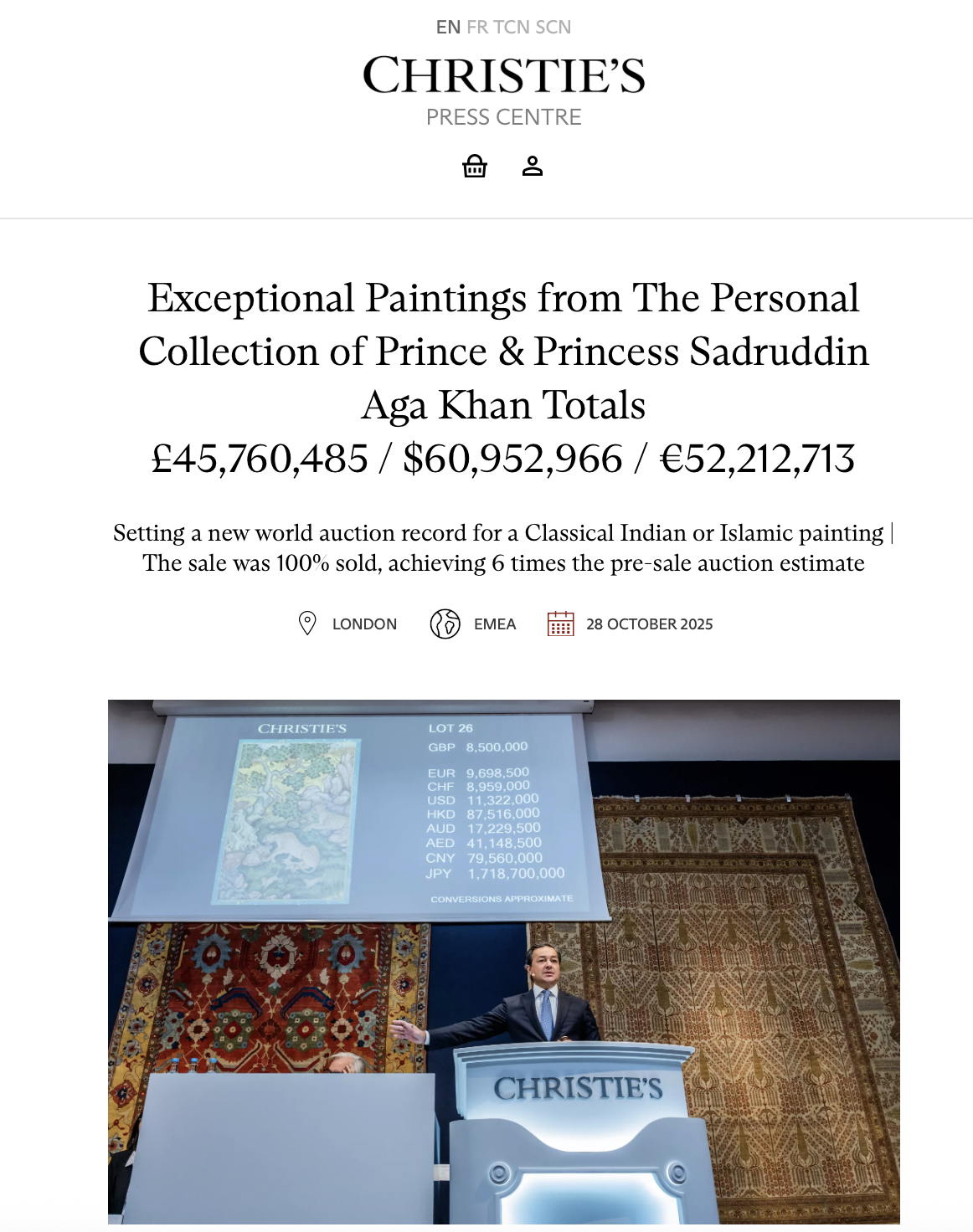Switch language to EN

pos(448,27)
